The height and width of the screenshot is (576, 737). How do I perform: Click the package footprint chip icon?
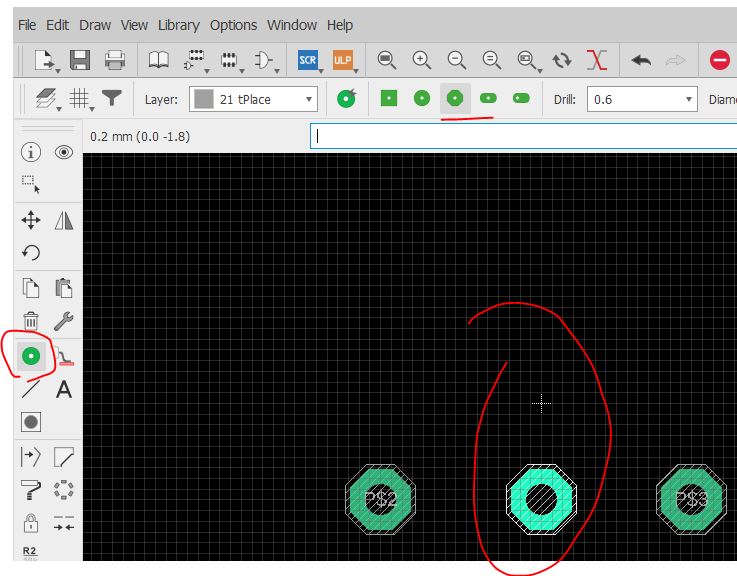229,60
